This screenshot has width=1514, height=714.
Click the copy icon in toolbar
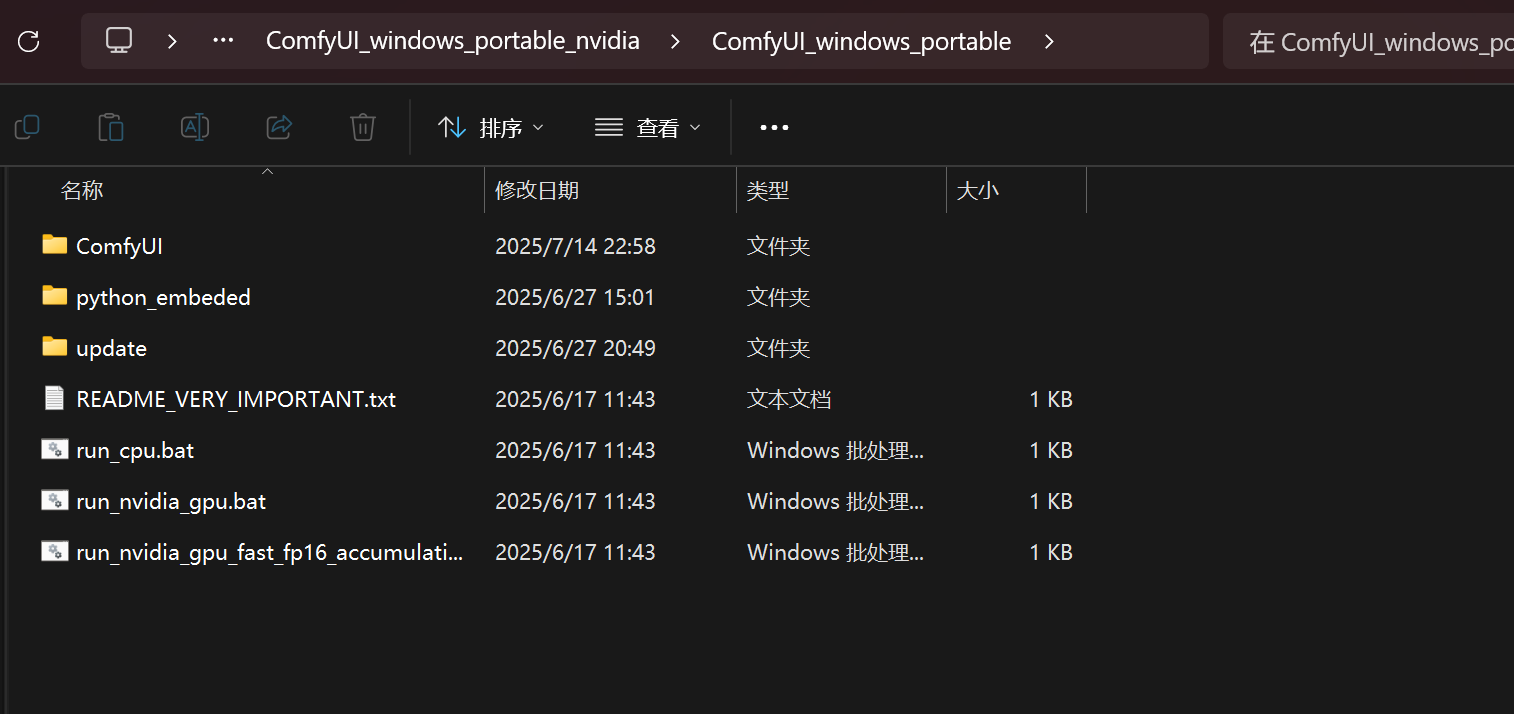click(x=27, y=127)
